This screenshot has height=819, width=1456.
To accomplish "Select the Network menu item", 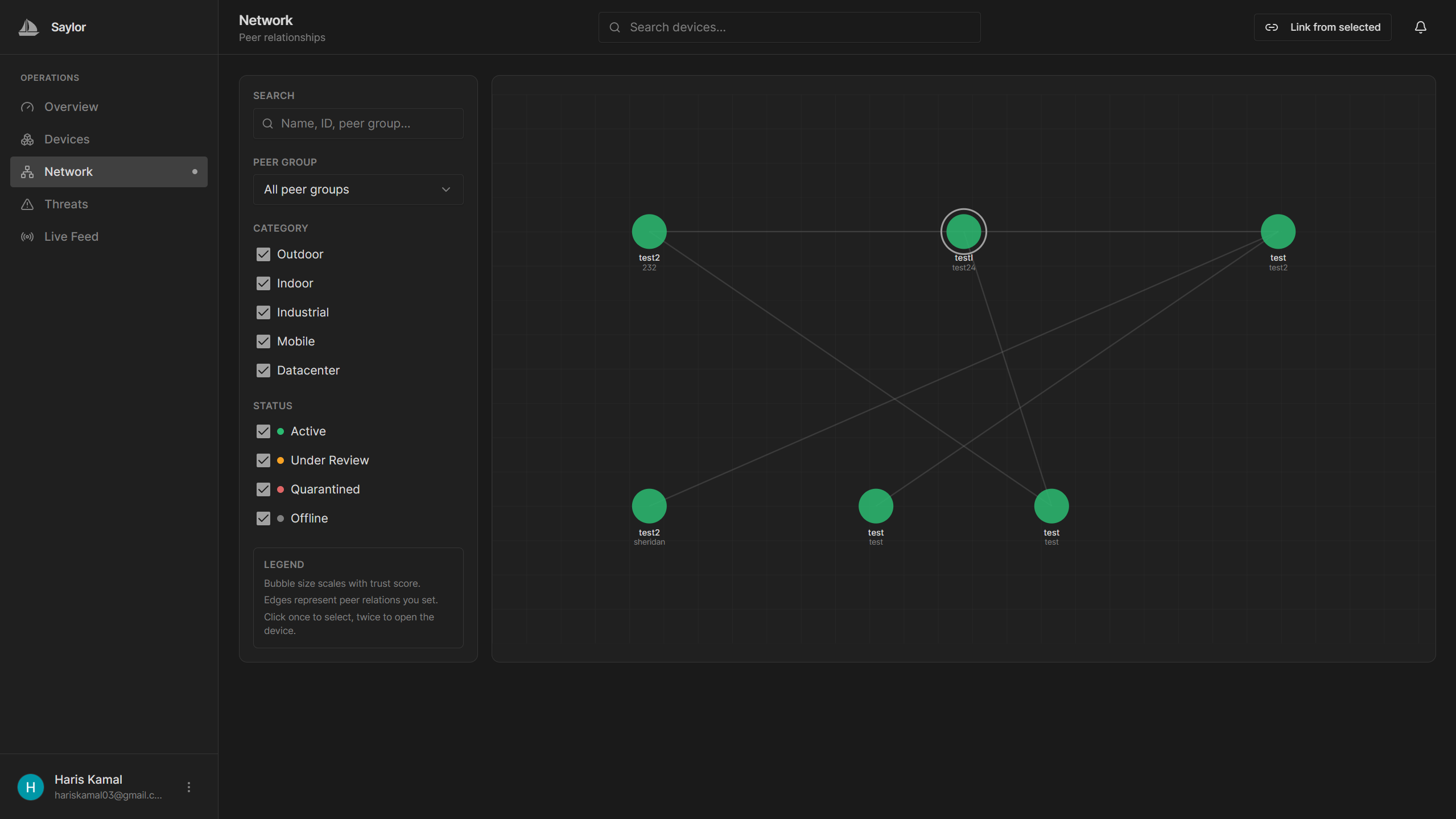I will pos(109,172).
